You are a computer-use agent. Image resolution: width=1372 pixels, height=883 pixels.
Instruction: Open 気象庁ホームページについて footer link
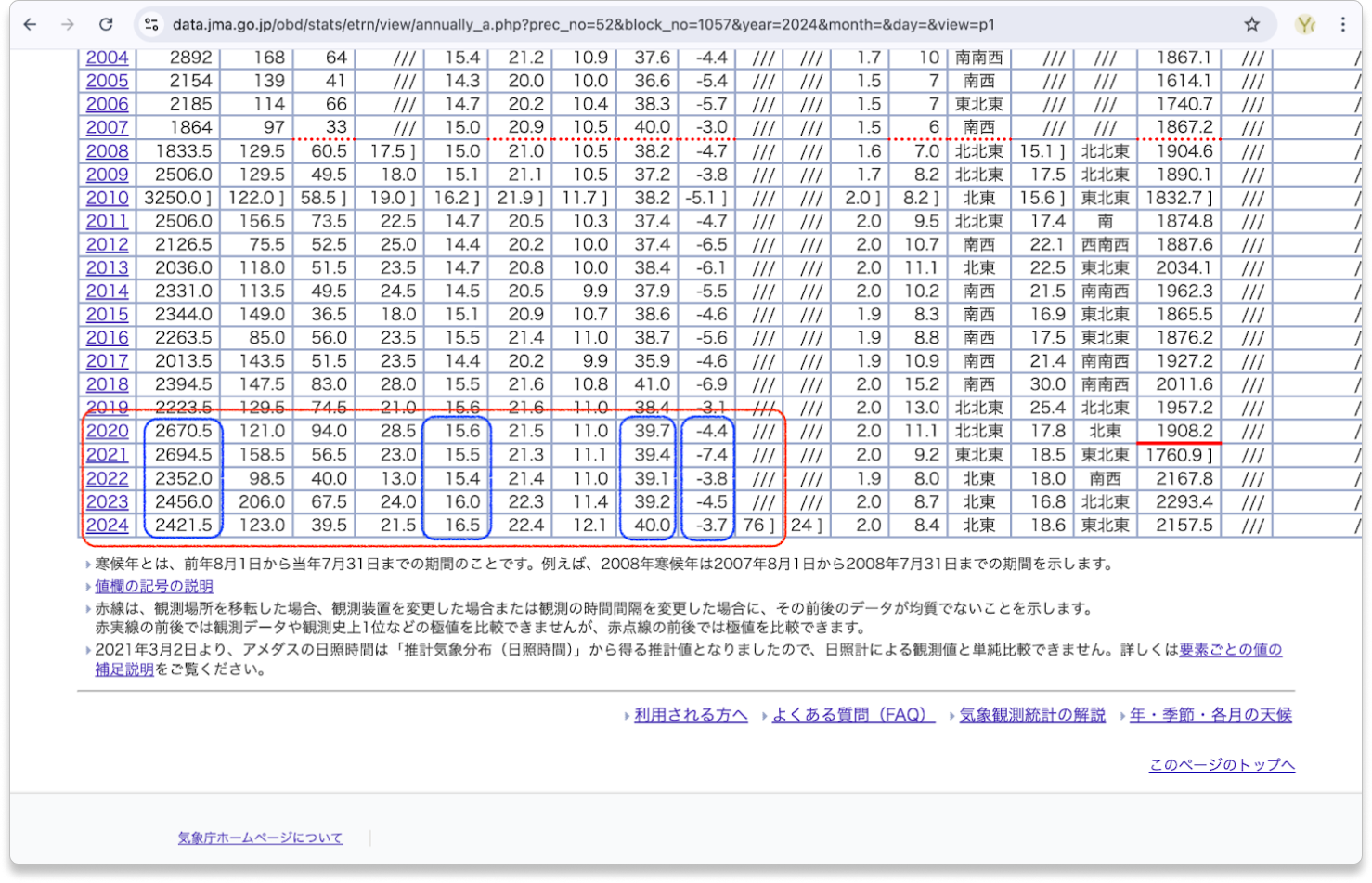[x=260, y=838]
